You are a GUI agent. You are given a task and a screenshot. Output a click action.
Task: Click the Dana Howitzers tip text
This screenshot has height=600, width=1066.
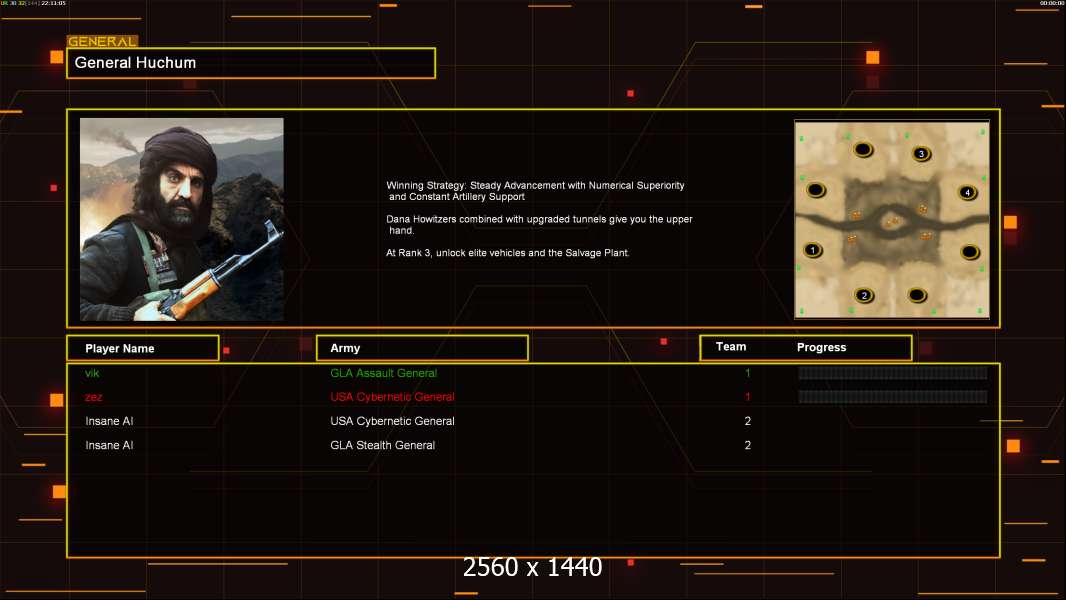[x=539, y=224]
